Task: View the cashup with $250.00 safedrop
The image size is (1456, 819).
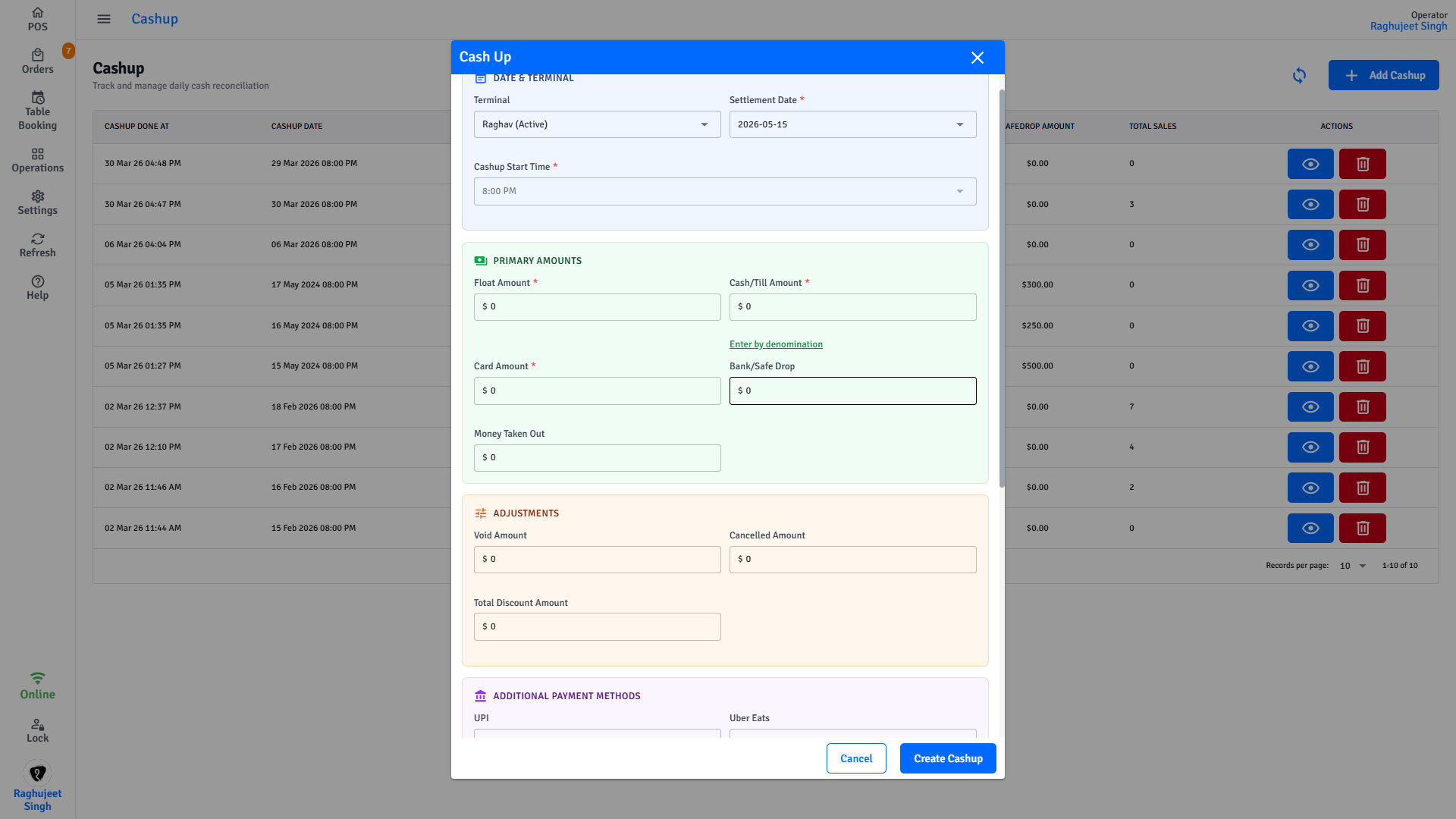Action: 1310,325
